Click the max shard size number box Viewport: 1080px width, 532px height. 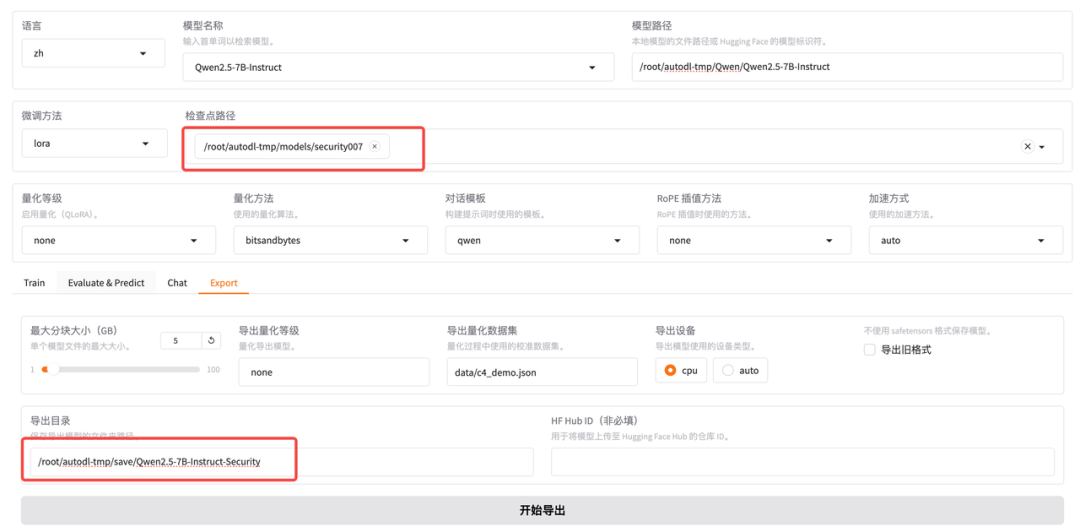coord(181,340)
